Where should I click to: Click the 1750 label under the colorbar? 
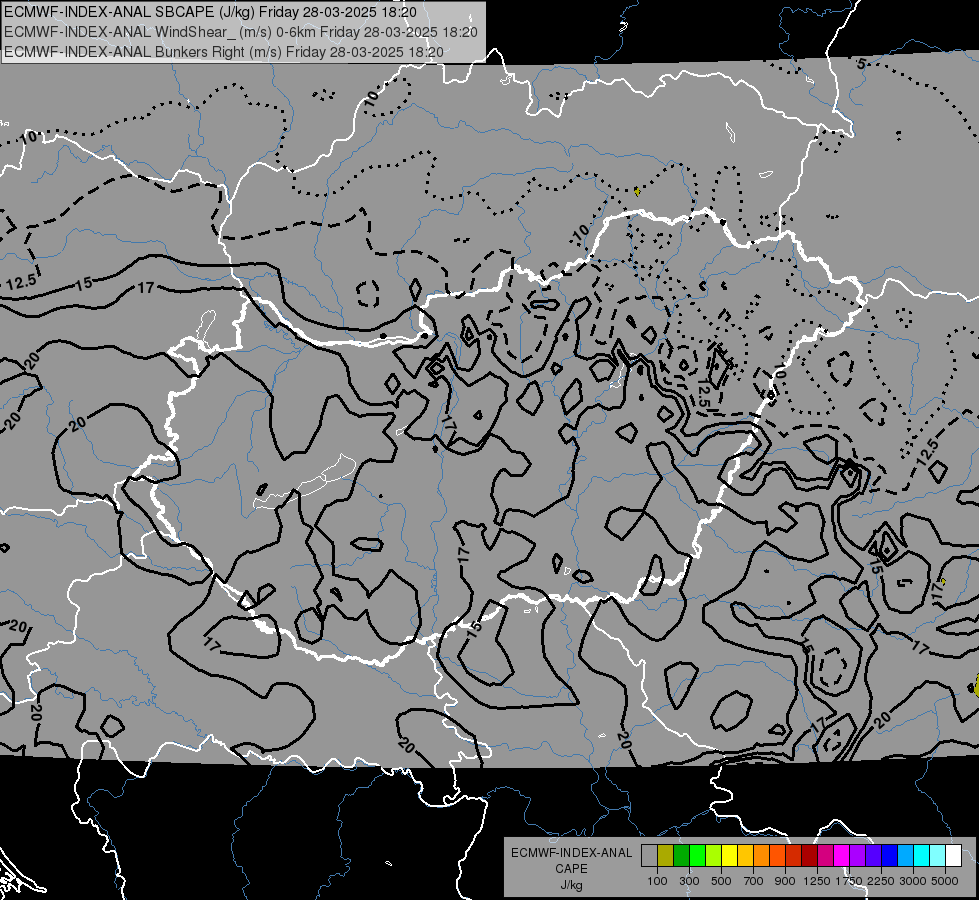(849, 881)
